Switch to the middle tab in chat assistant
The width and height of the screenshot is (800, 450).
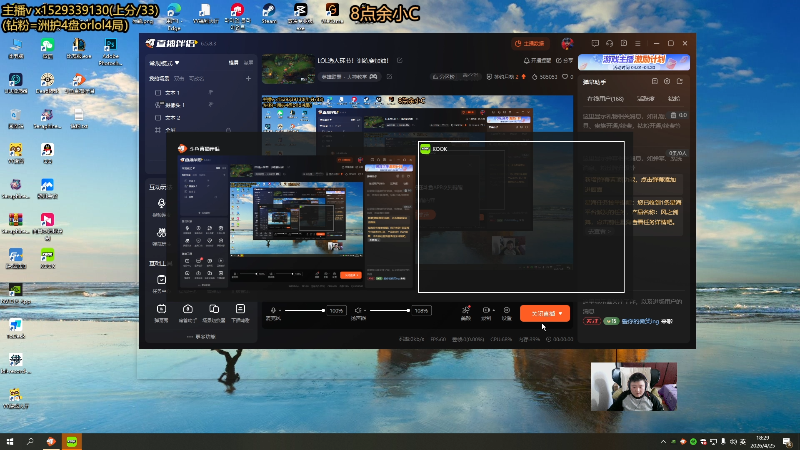(645, 98)
